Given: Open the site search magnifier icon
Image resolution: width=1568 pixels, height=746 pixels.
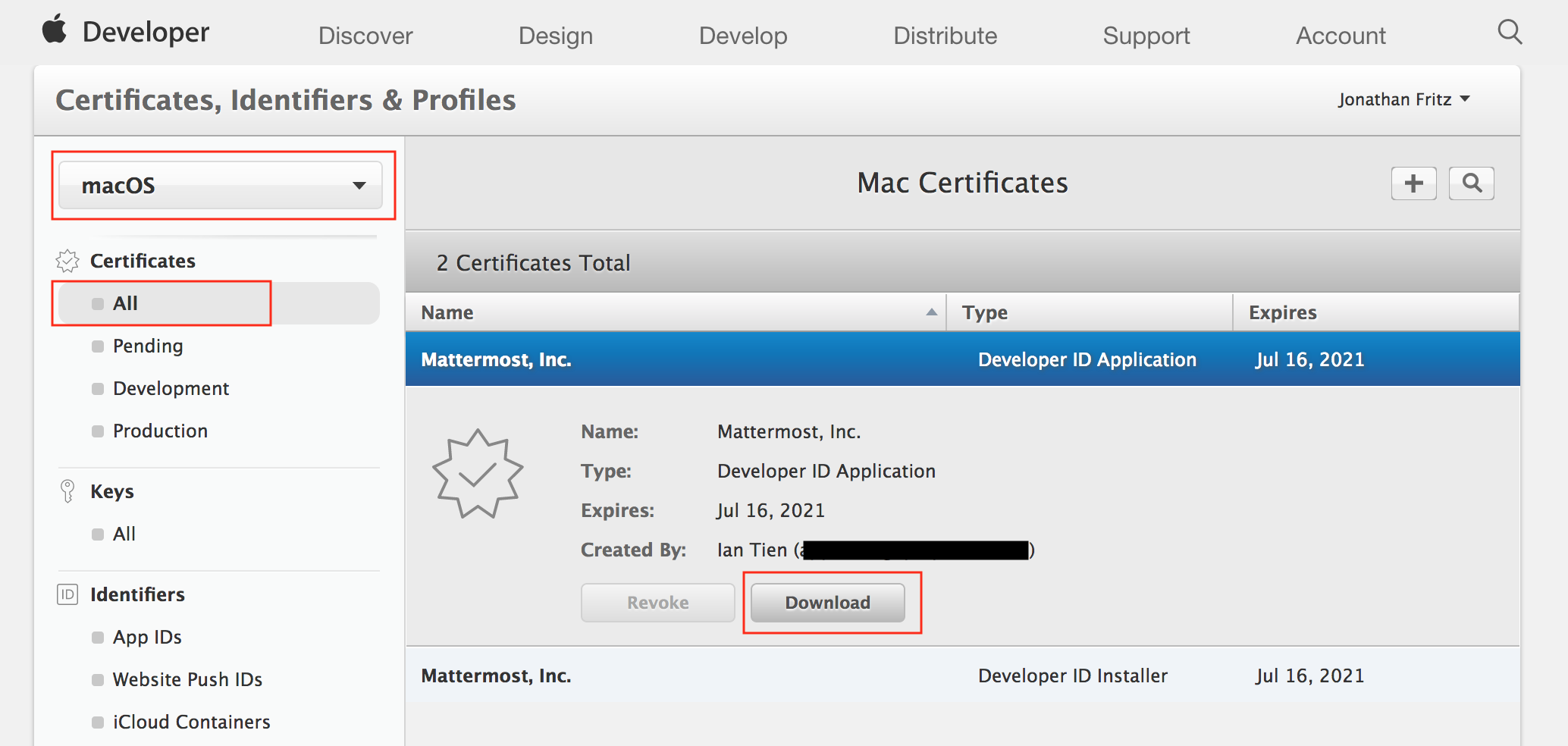Looking at the screenshot, I should coord(1509,32).
